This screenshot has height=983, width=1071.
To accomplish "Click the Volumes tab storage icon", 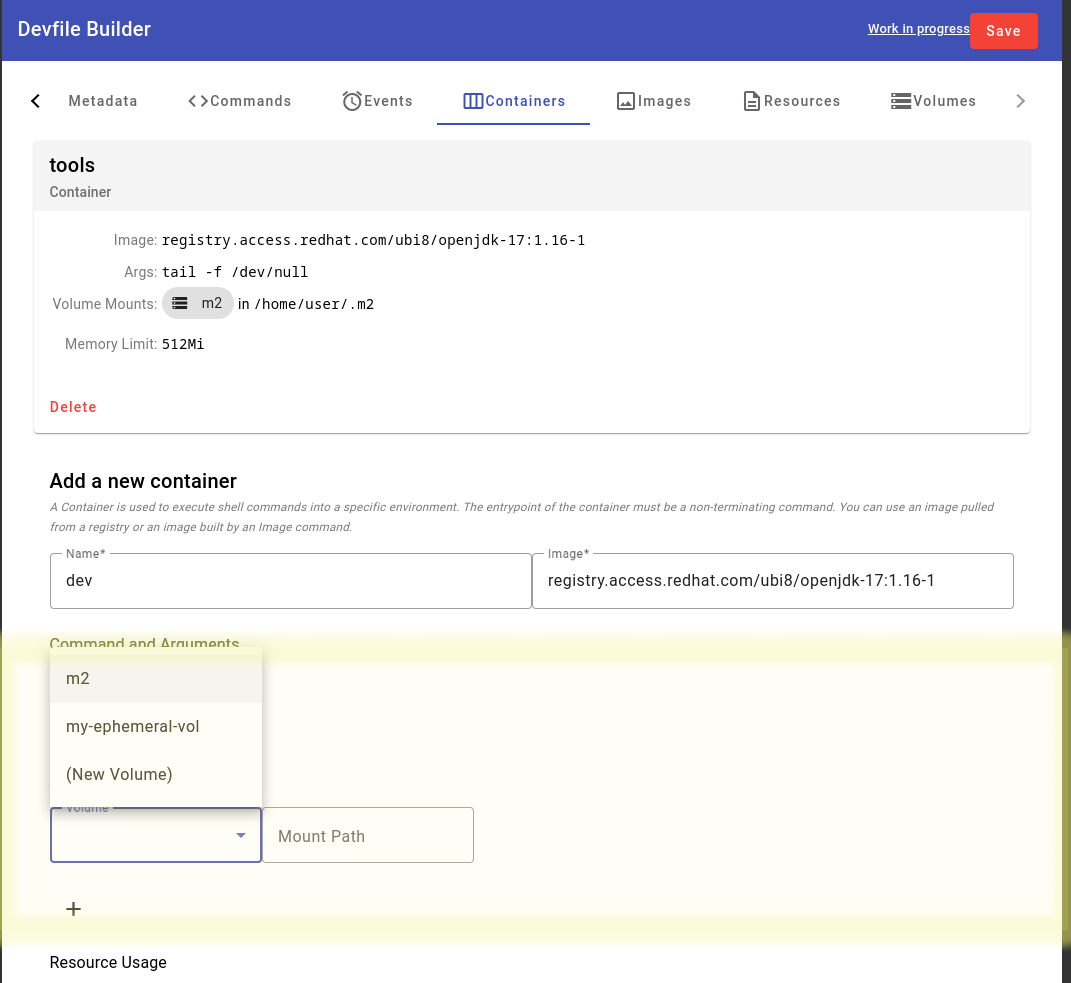I will pos(900,101).
